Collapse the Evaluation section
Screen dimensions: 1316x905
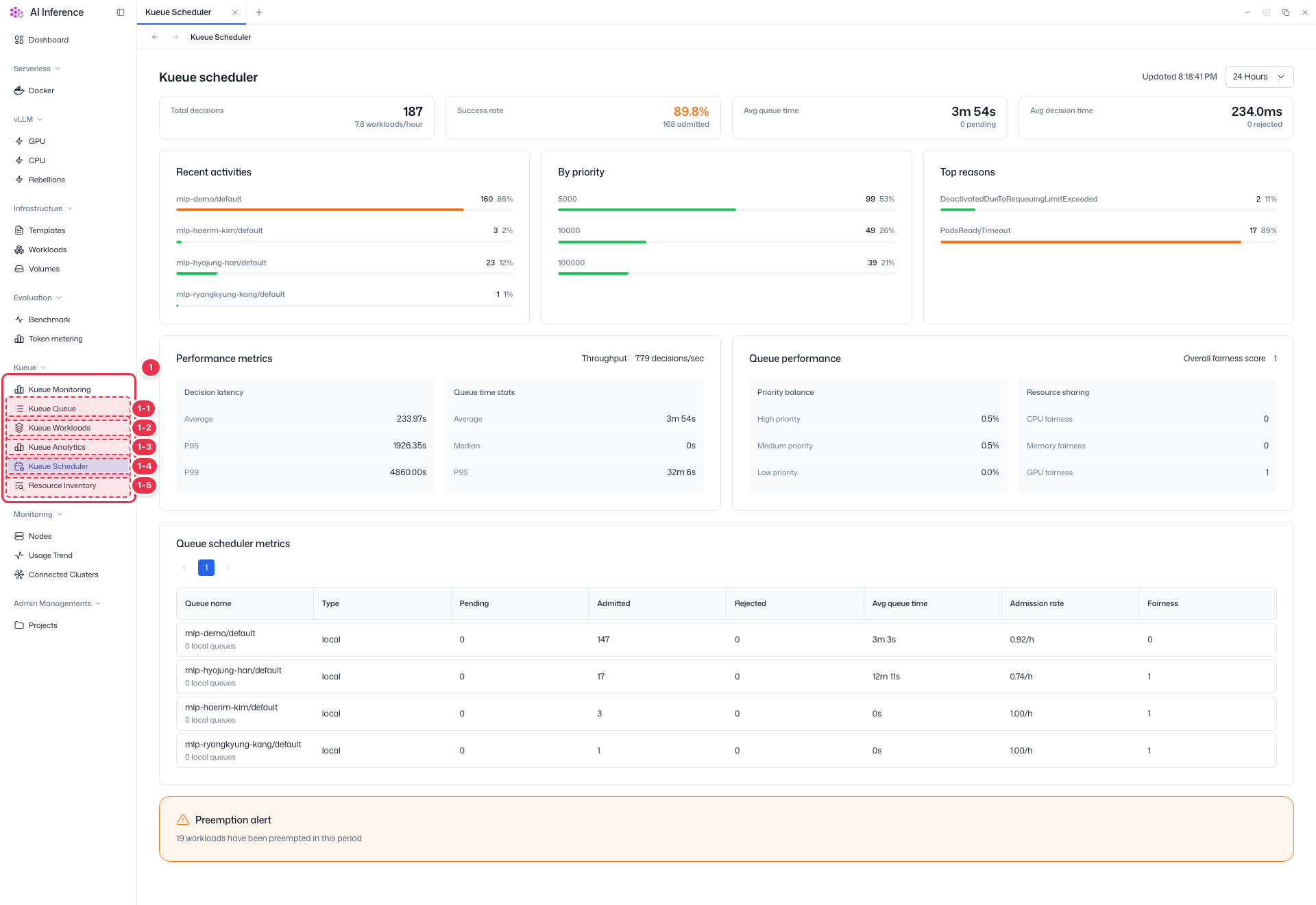point(38,298)
